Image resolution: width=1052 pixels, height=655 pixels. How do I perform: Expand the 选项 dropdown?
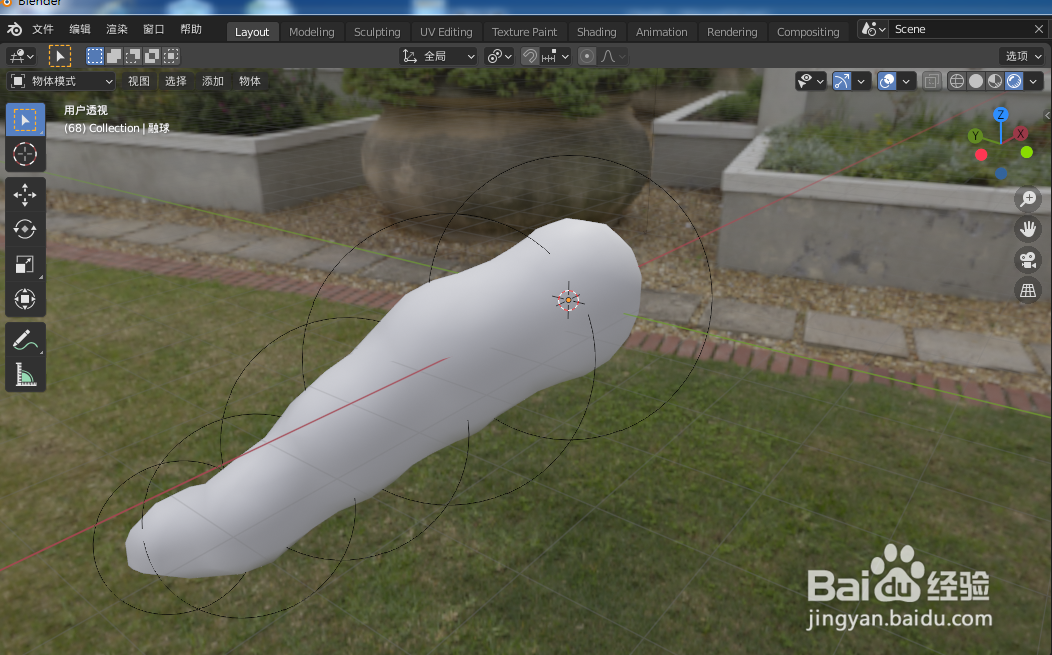pyautogui.click(x=1019, y=55)
